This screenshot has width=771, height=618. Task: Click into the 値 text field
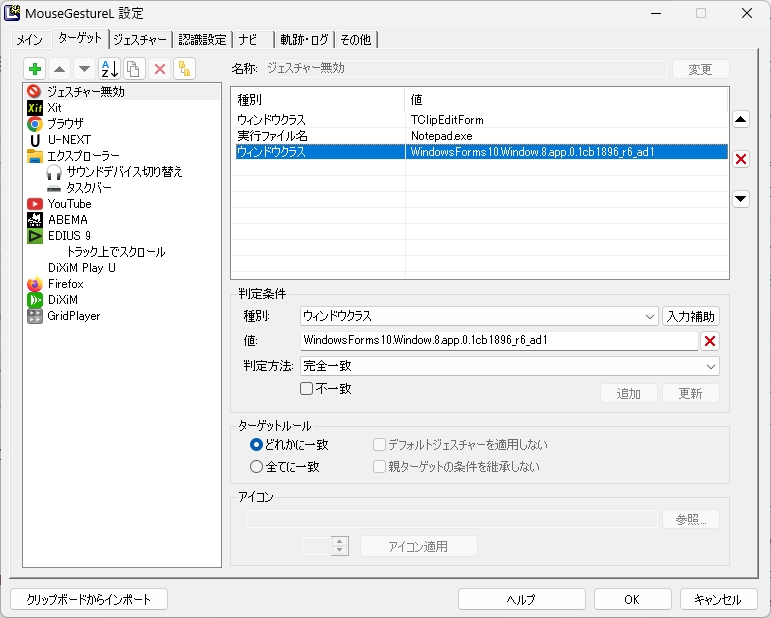coord(498,341)
